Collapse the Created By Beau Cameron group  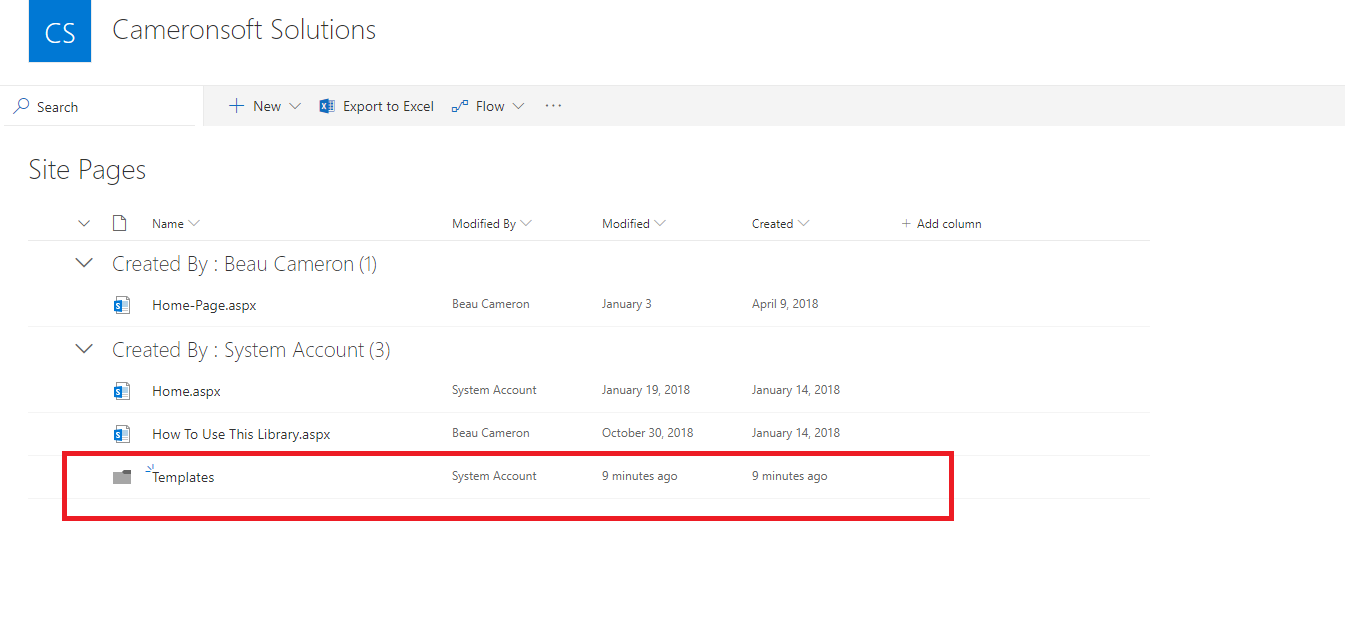tap(85, 264)
